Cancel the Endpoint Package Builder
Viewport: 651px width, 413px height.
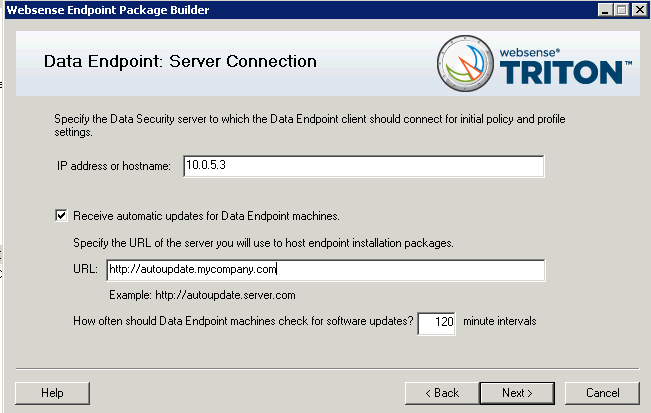[602, 393]
